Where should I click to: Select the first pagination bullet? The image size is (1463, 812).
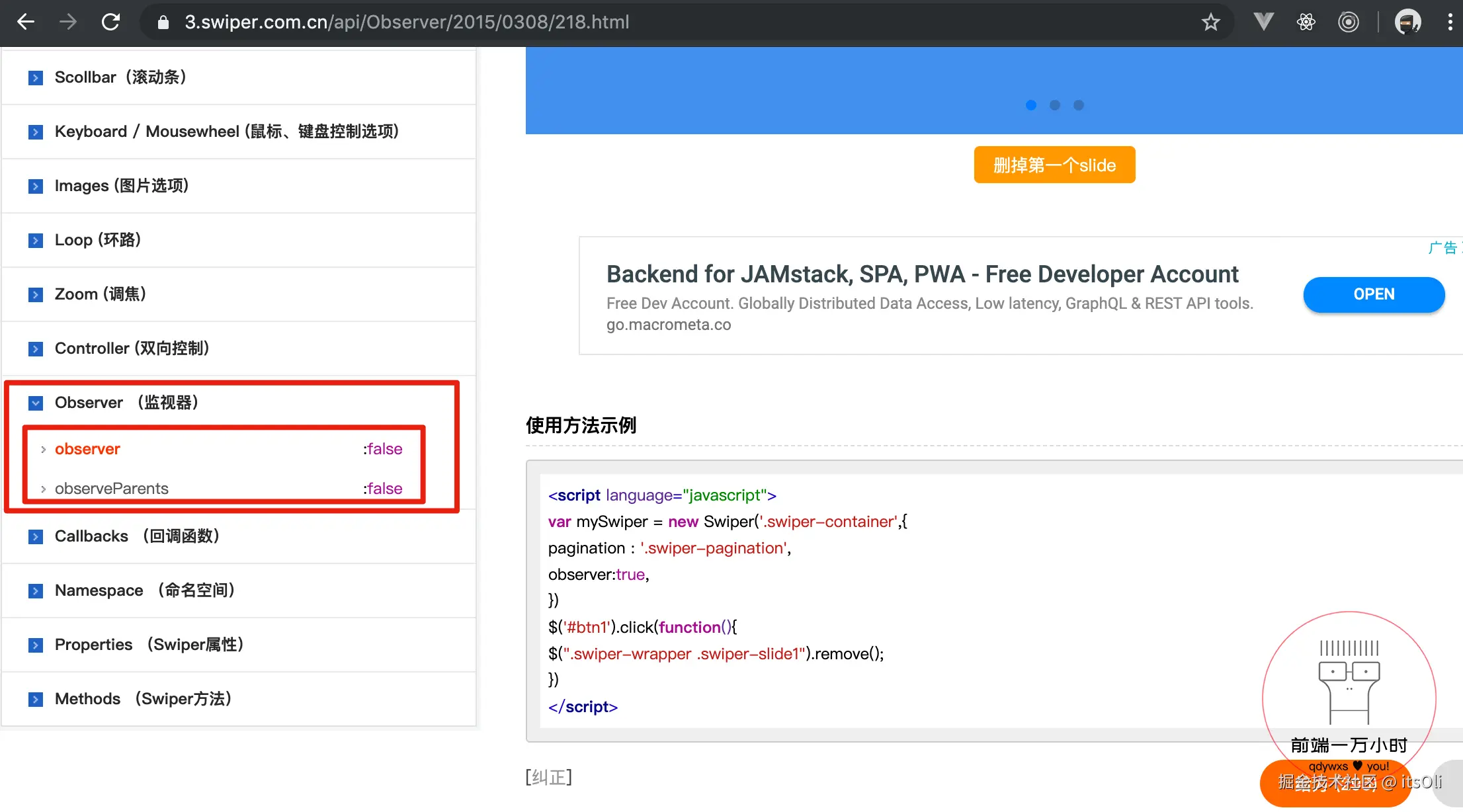click(1030, 105)
